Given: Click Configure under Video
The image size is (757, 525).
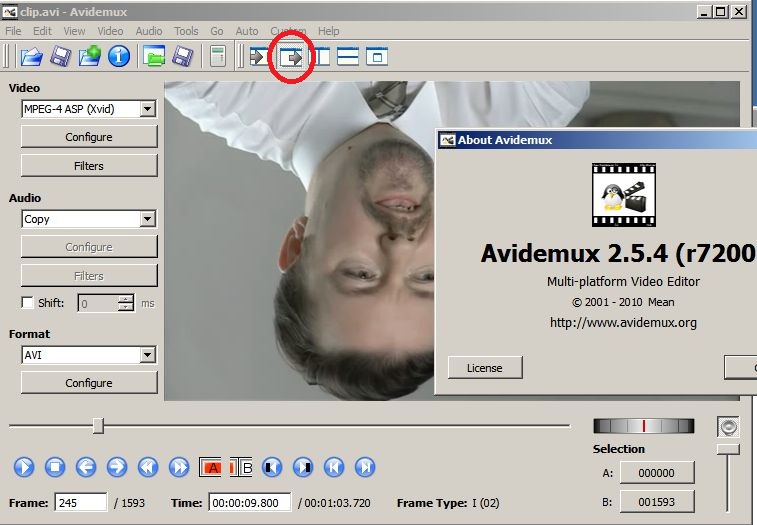Looking at the screenshot, I should tap(89, 137).
